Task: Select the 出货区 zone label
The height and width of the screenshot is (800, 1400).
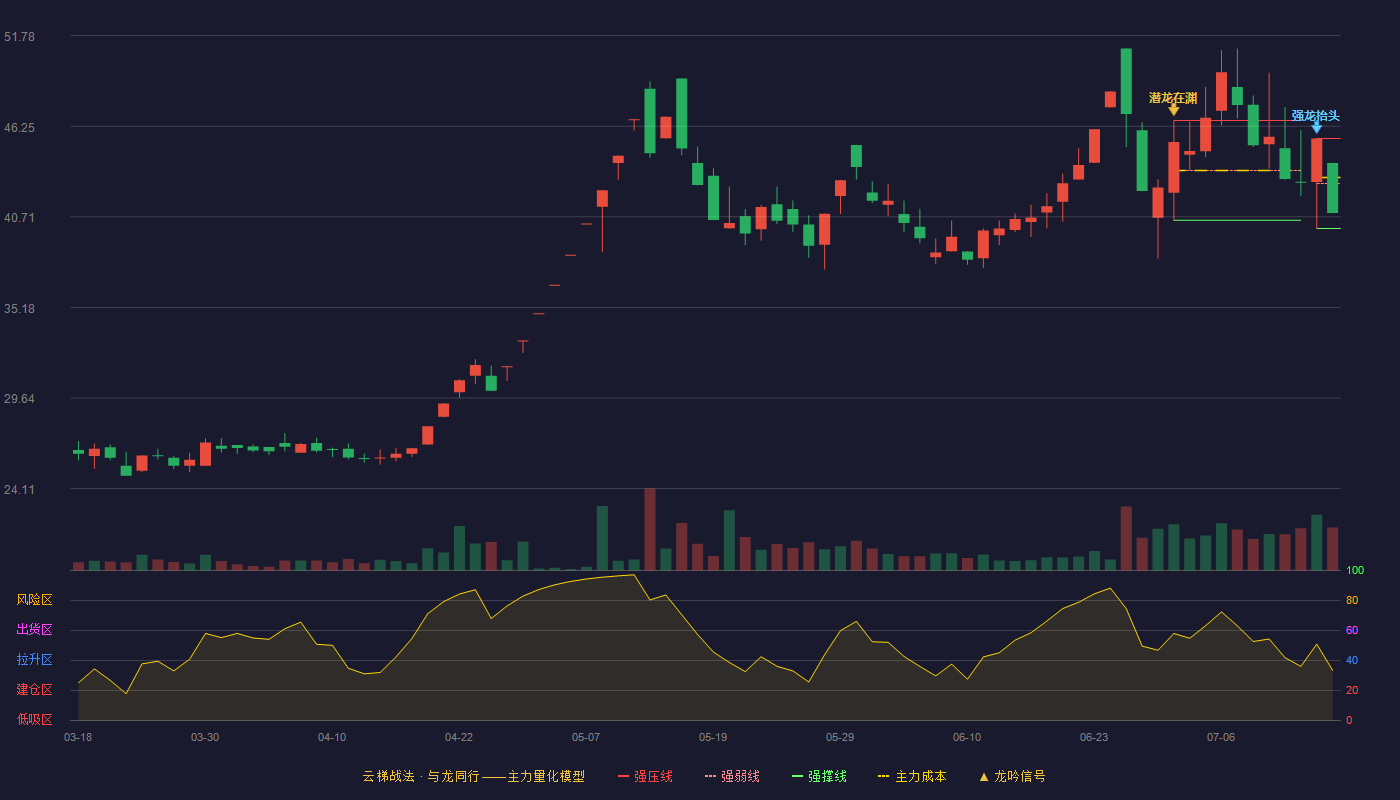Action: (34, 630)
